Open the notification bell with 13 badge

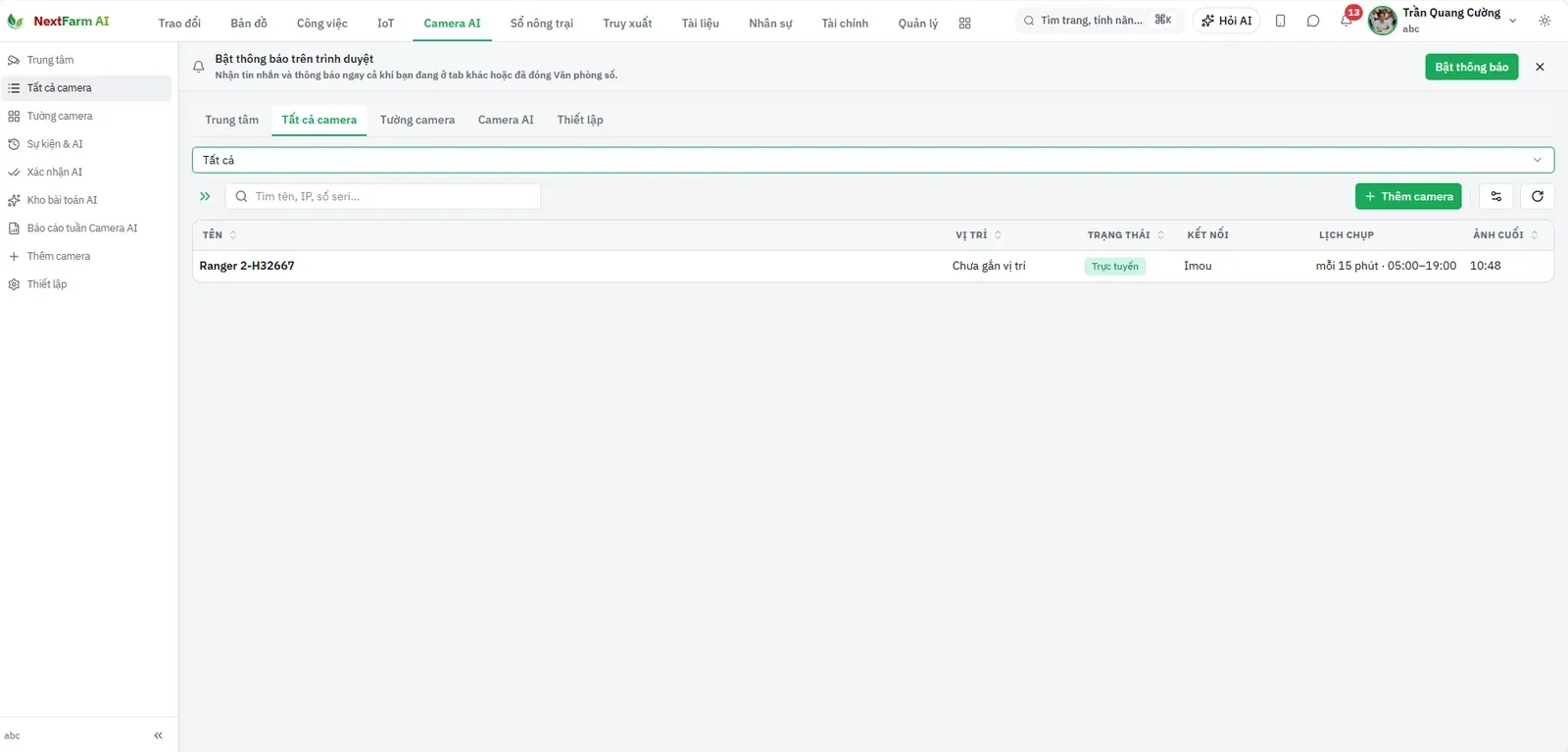[1347, 21]
